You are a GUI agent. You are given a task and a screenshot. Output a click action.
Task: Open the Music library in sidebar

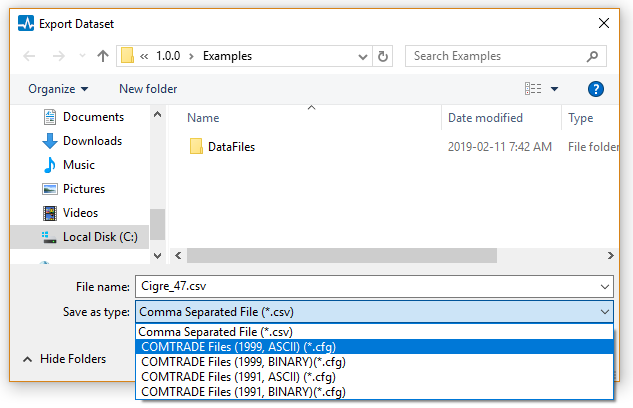tap(78, 165)
